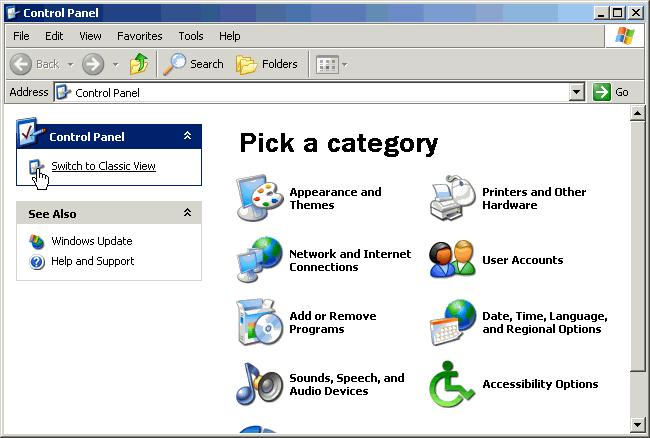Screen dimensions: 650x438
Task: Open the User Accounts icon
Action: (x=452, y=260)
